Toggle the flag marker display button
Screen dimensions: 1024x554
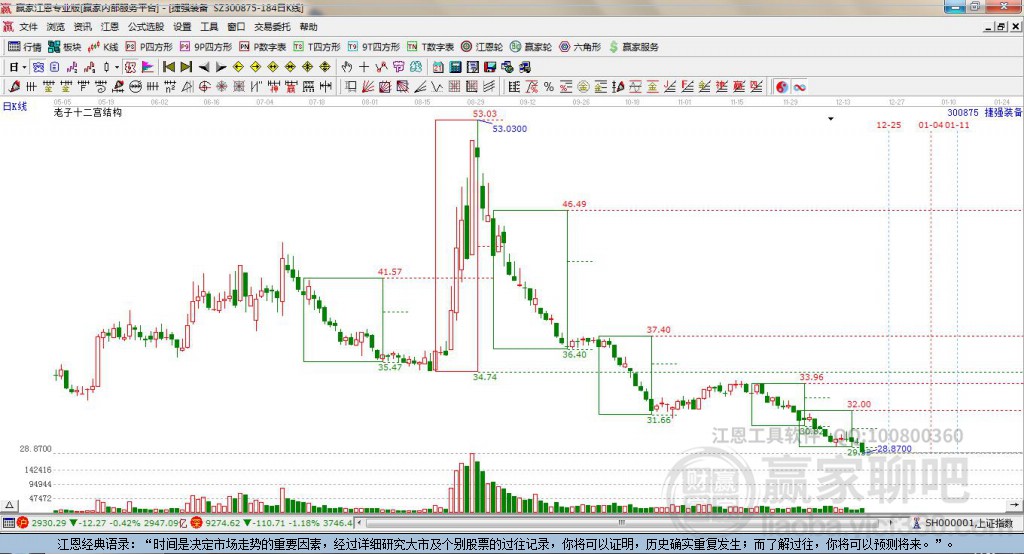[148, 67]
